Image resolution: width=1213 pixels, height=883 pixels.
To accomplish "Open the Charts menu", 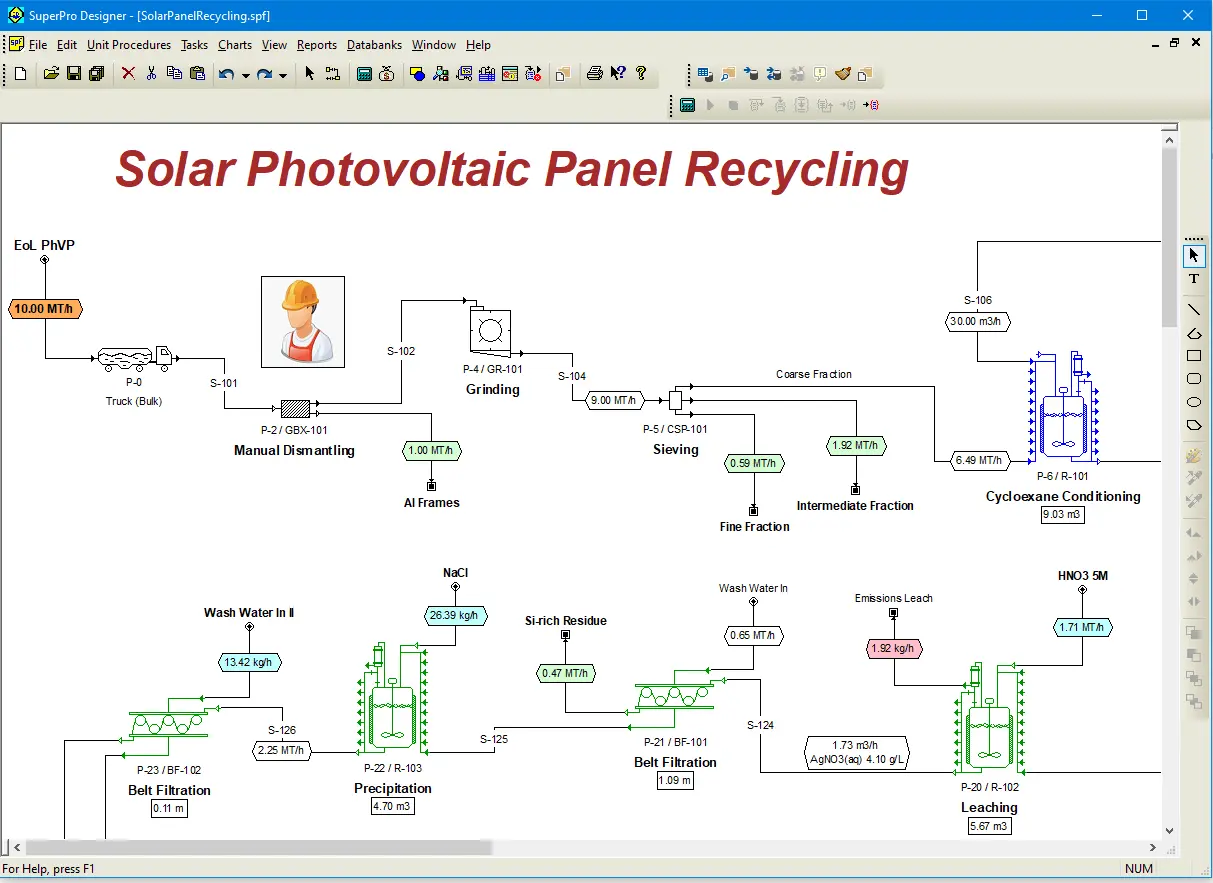I will point(235,45).
